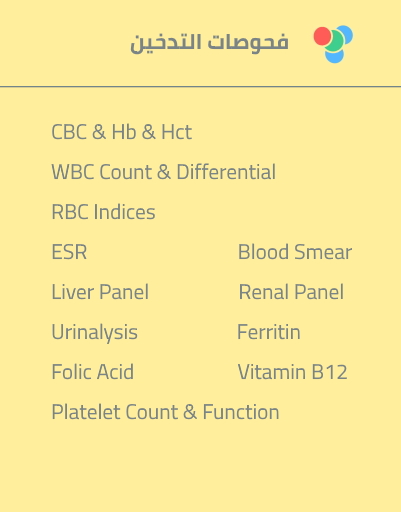Click the green circle in the logo
The width and height of the screenshot is (401, 512).
point(334,41)
